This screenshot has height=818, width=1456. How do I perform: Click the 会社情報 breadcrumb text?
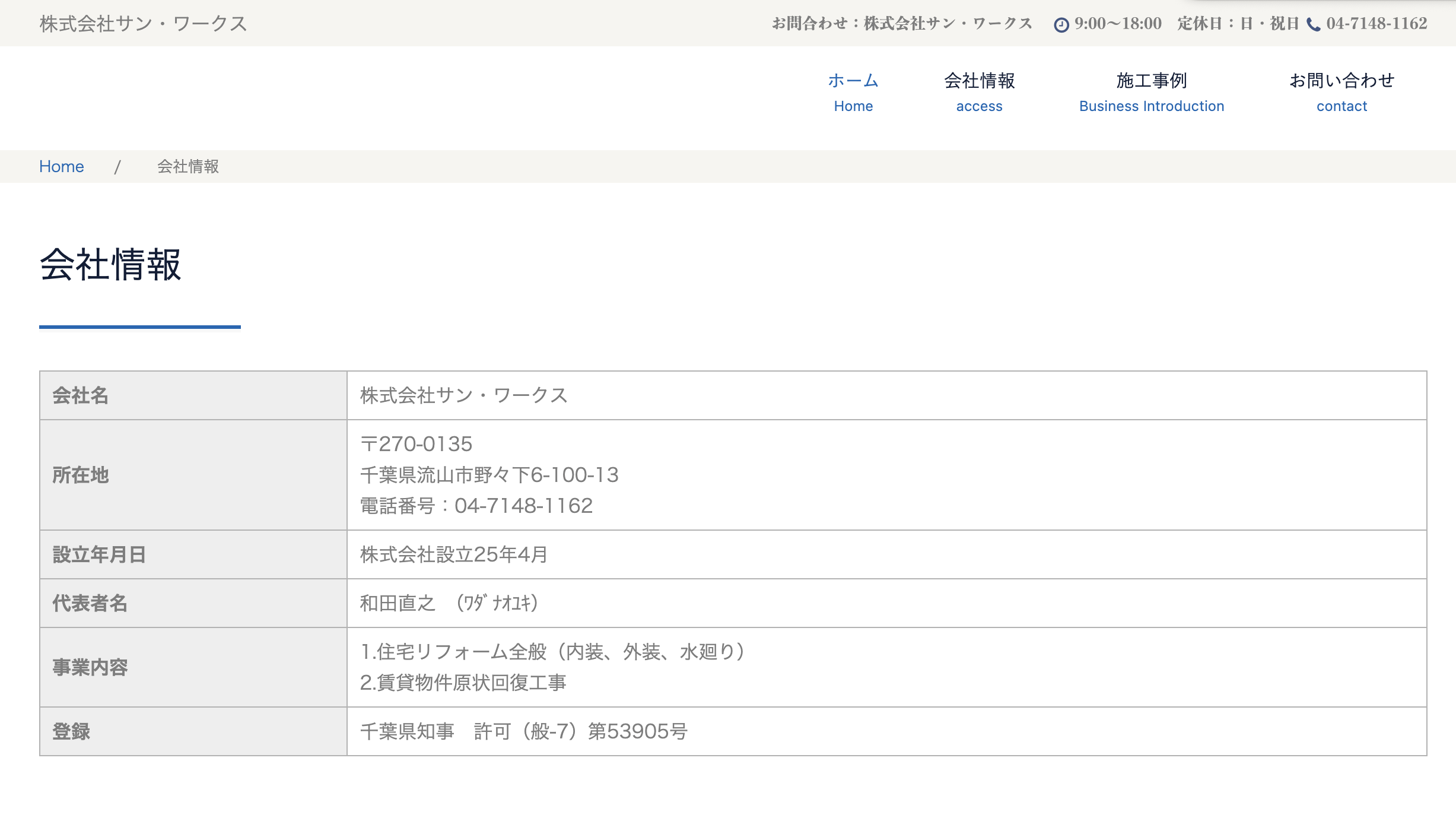tap(188, 167)
